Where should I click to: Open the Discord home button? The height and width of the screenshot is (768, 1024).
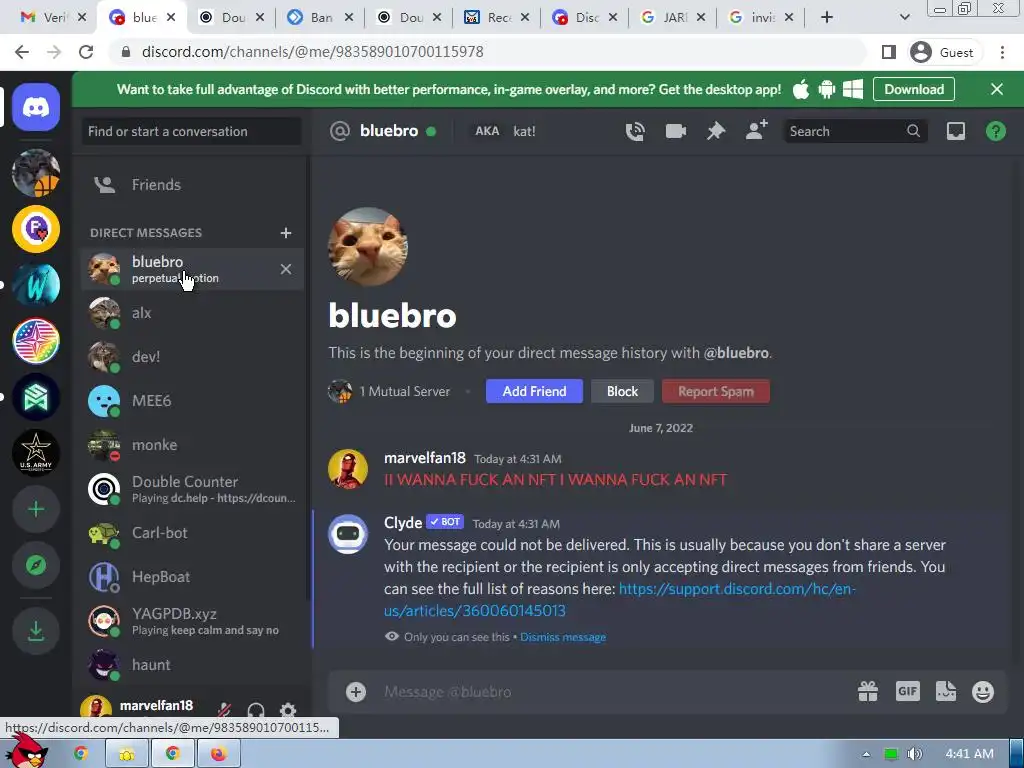click(x=36, y=107)
